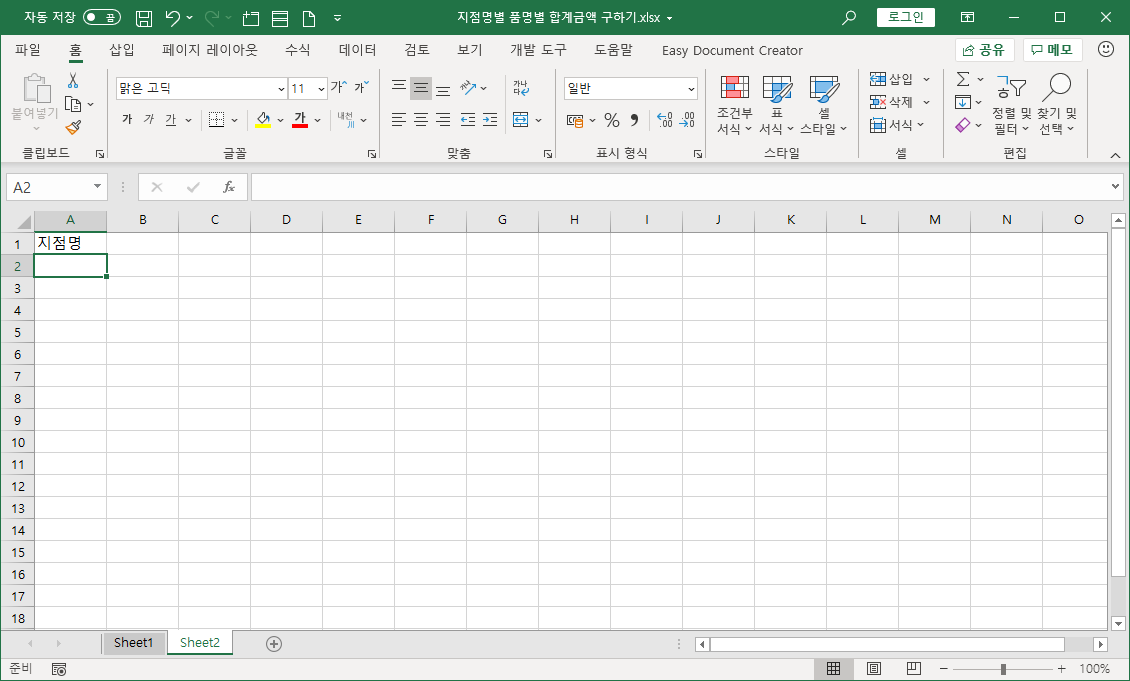Open the Formulas (수식) tab
Viewport: 1130px width, 681px height.
[x=298, y=50]
